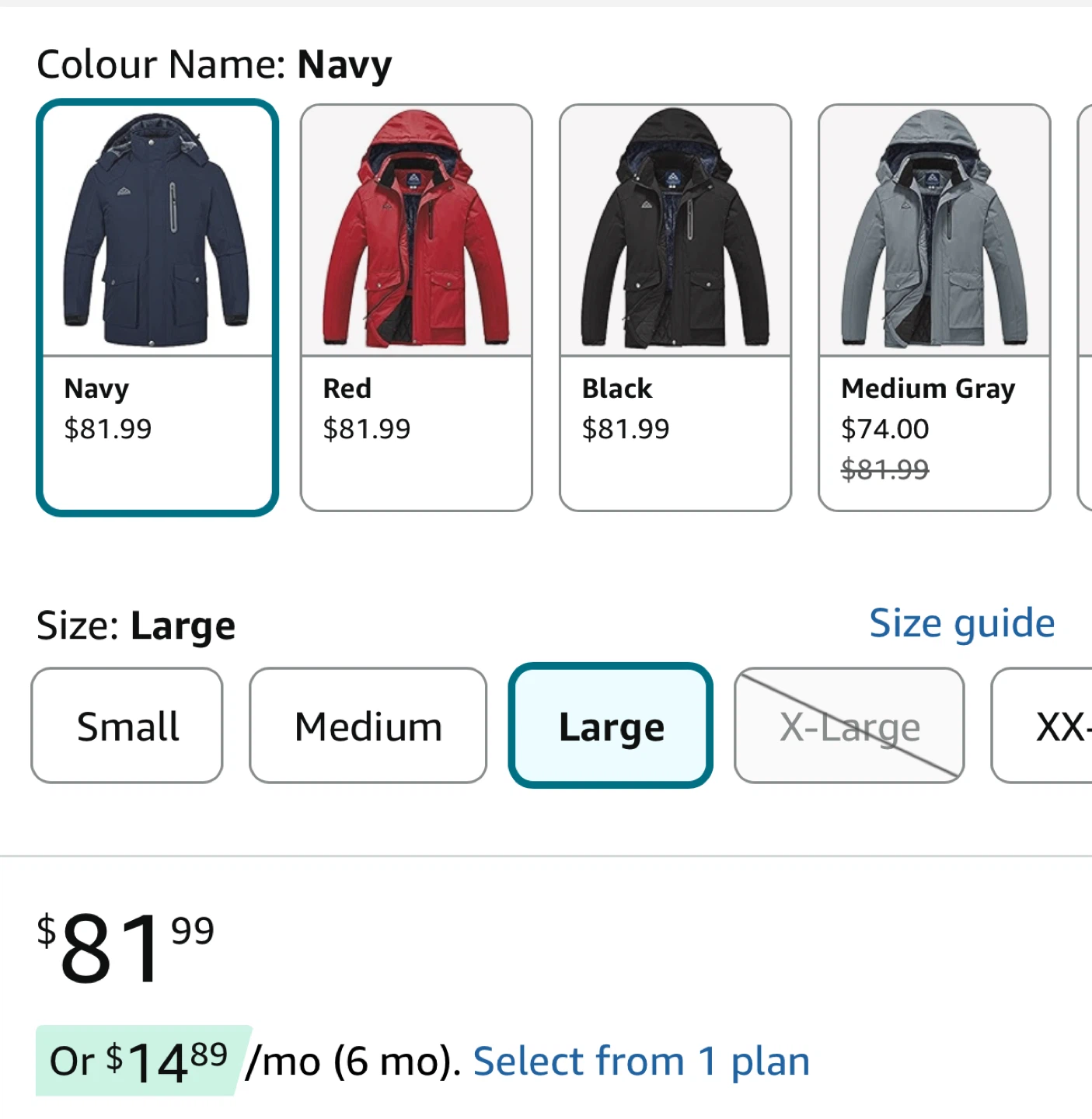Click the Navy $81.99 swatch price

(108, 429)
